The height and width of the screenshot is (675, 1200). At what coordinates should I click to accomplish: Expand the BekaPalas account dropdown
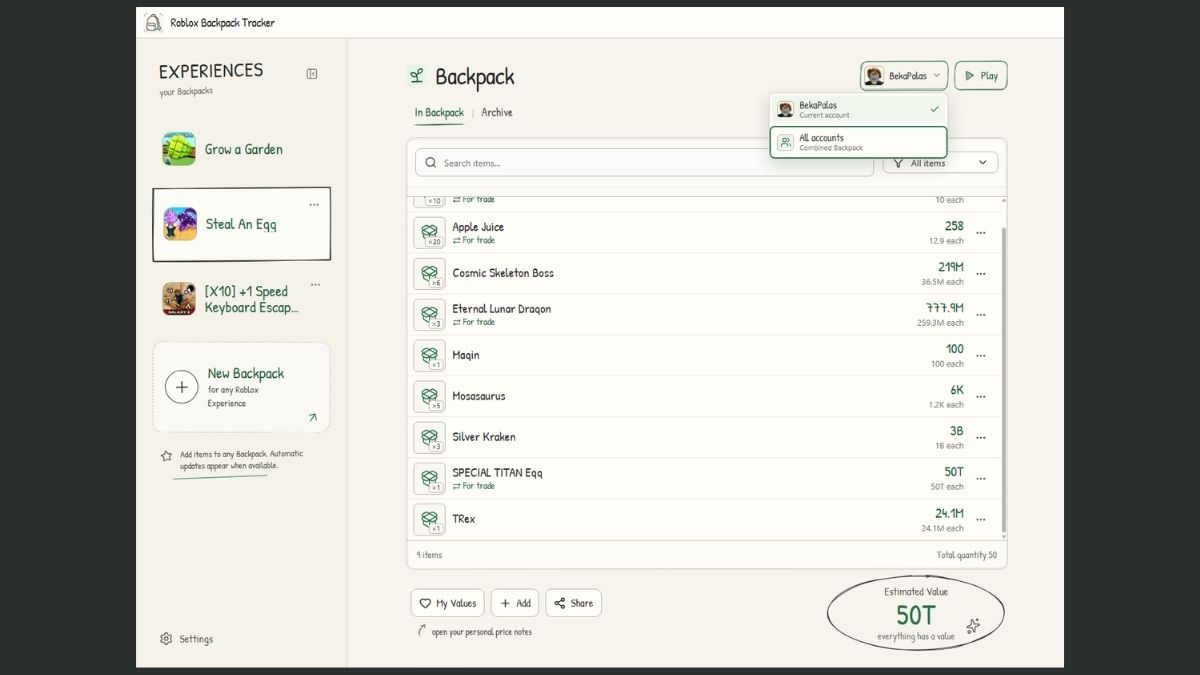[x=904, y=76]
